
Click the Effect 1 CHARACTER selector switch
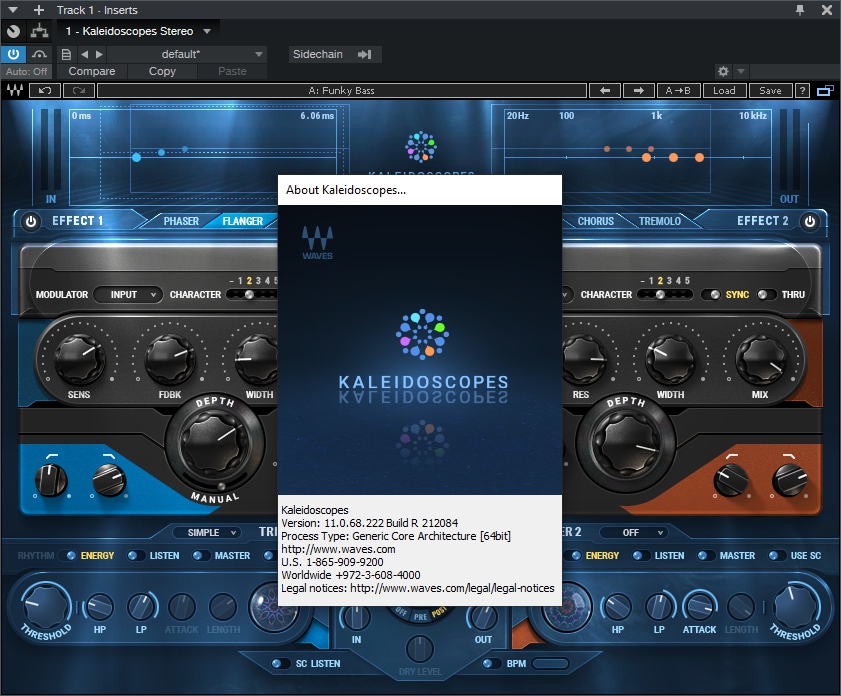(252, 294)
